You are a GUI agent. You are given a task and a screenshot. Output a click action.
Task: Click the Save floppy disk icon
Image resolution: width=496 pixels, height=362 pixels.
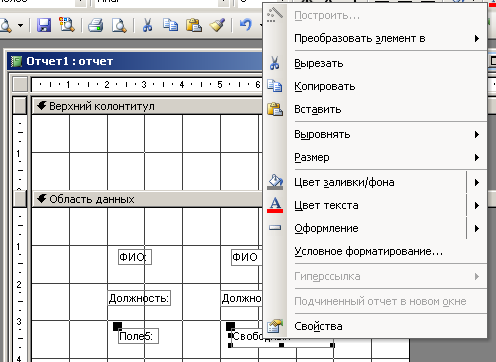(x=44, y=25)
